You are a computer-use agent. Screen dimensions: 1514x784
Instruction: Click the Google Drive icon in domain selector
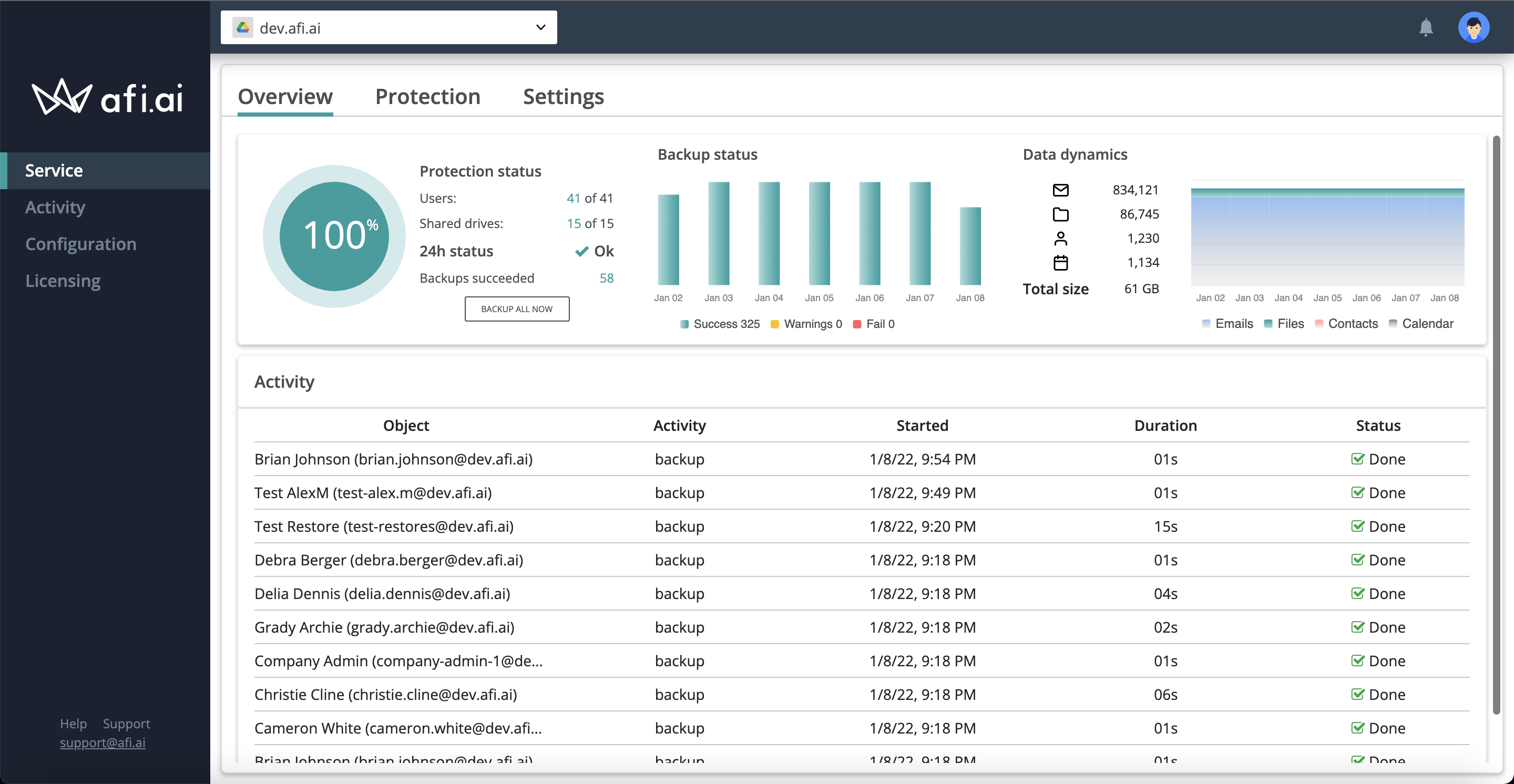(243, 28)
